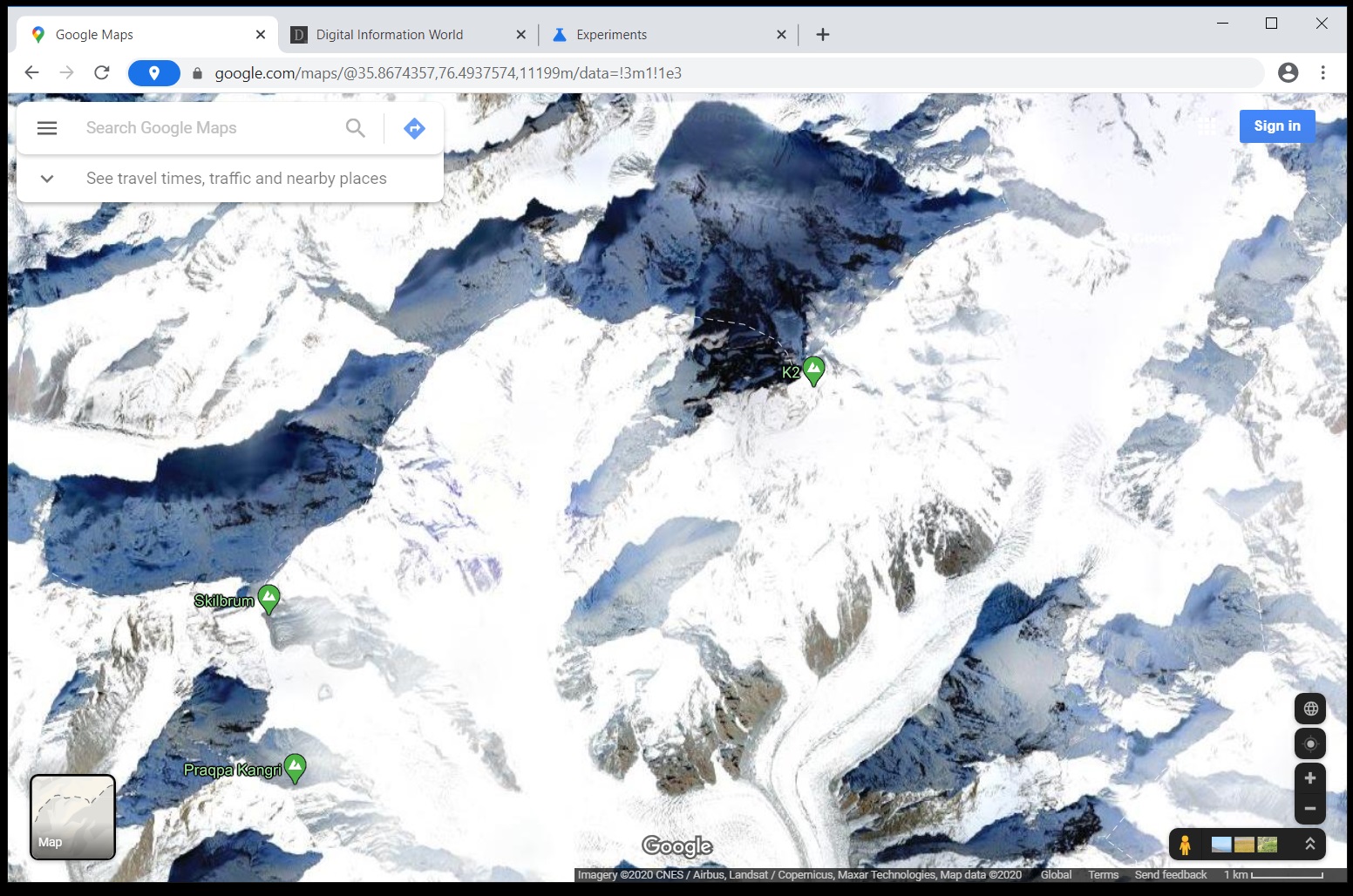Click the imagery attribution text

pyautogui.click(x=799, y=875)
